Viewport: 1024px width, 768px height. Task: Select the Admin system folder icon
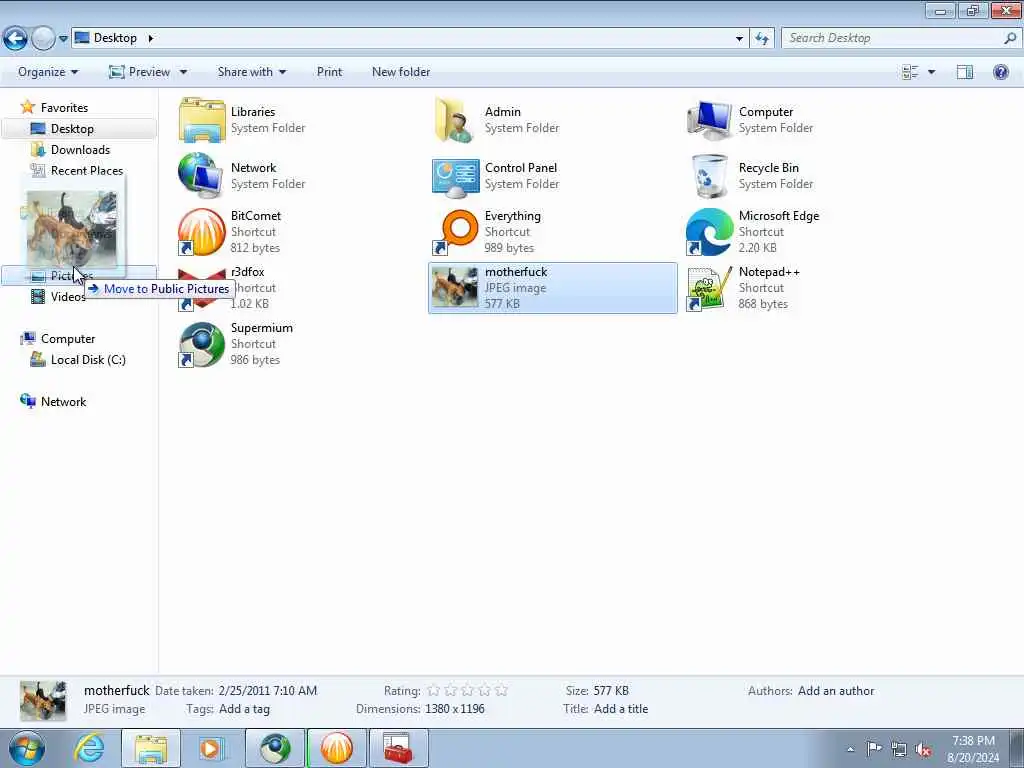coord(455,120)
